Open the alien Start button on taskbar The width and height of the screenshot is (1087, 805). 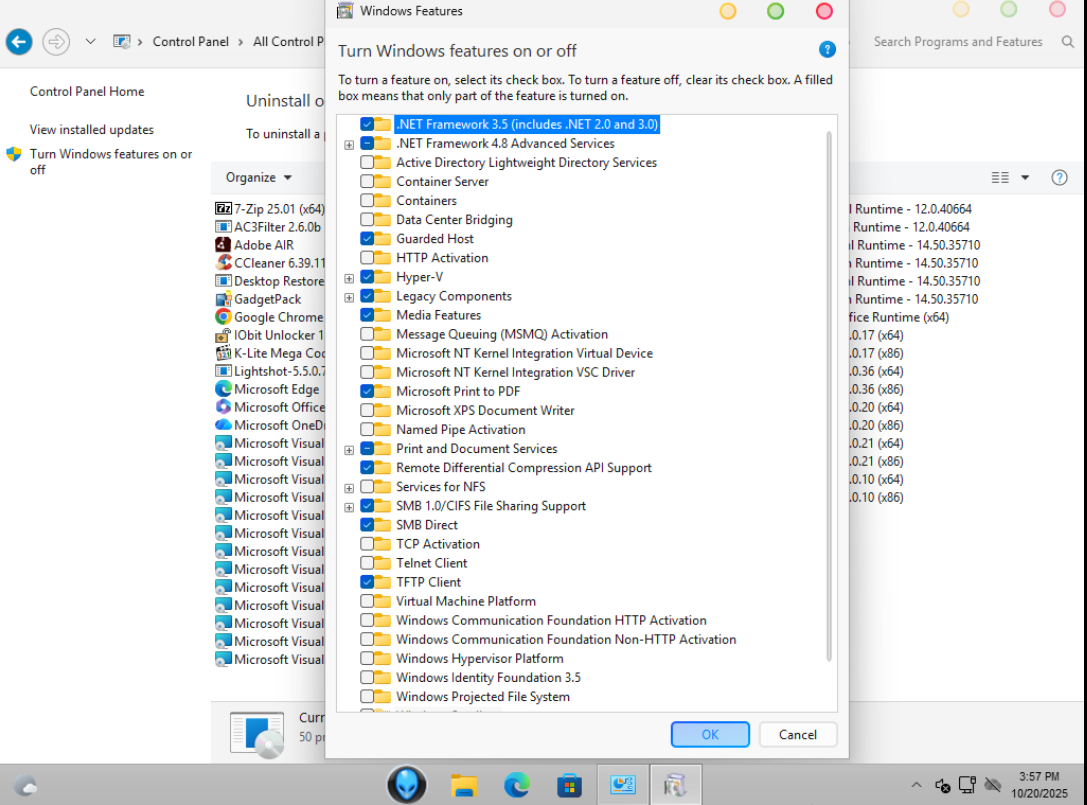tap(406, 784)
